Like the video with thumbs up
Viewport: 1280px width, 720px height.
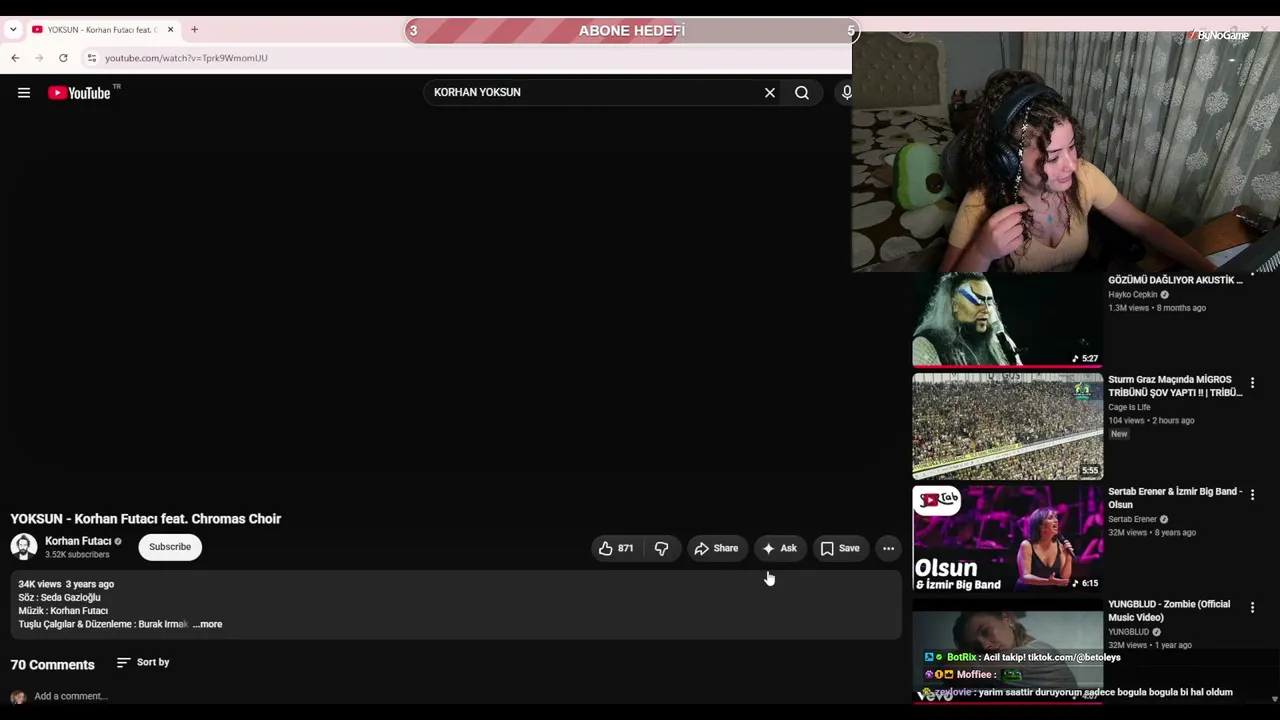[615, 548]
